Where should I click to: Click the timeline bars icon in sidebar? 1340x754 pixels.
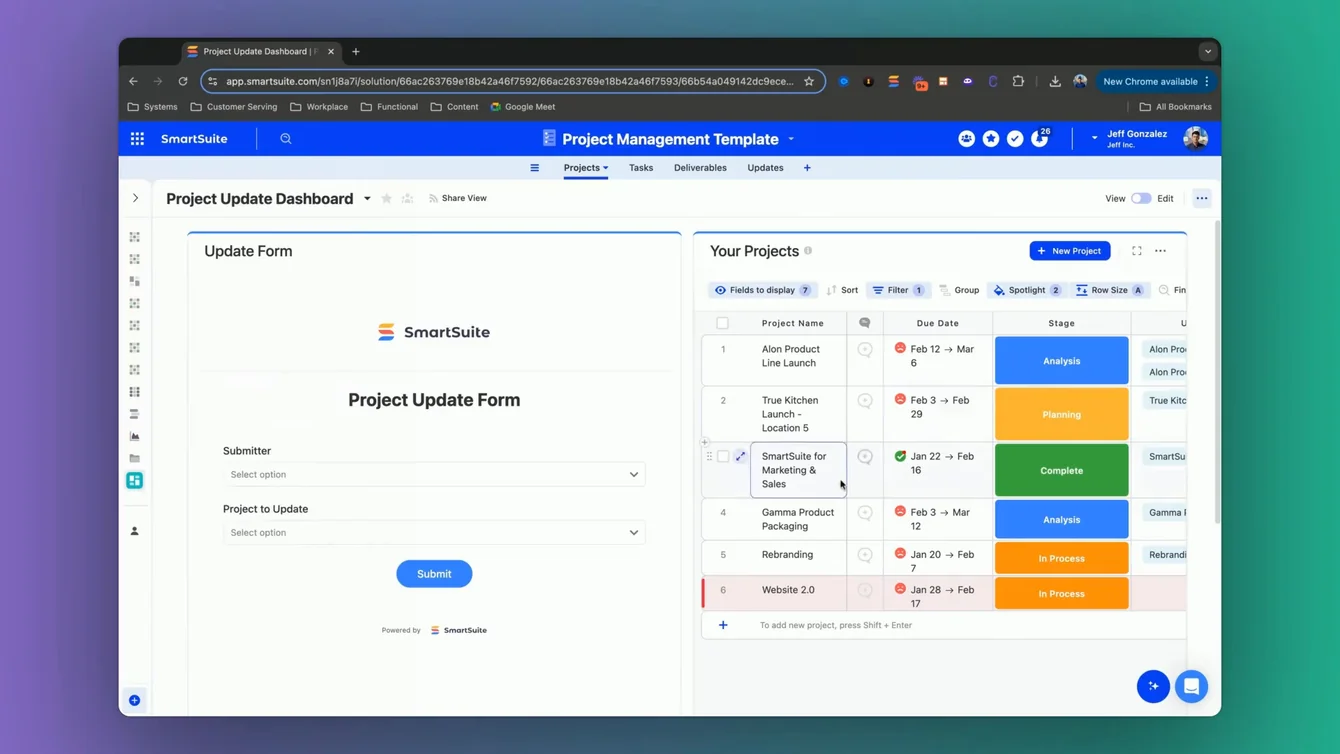(x=135, y=414)
